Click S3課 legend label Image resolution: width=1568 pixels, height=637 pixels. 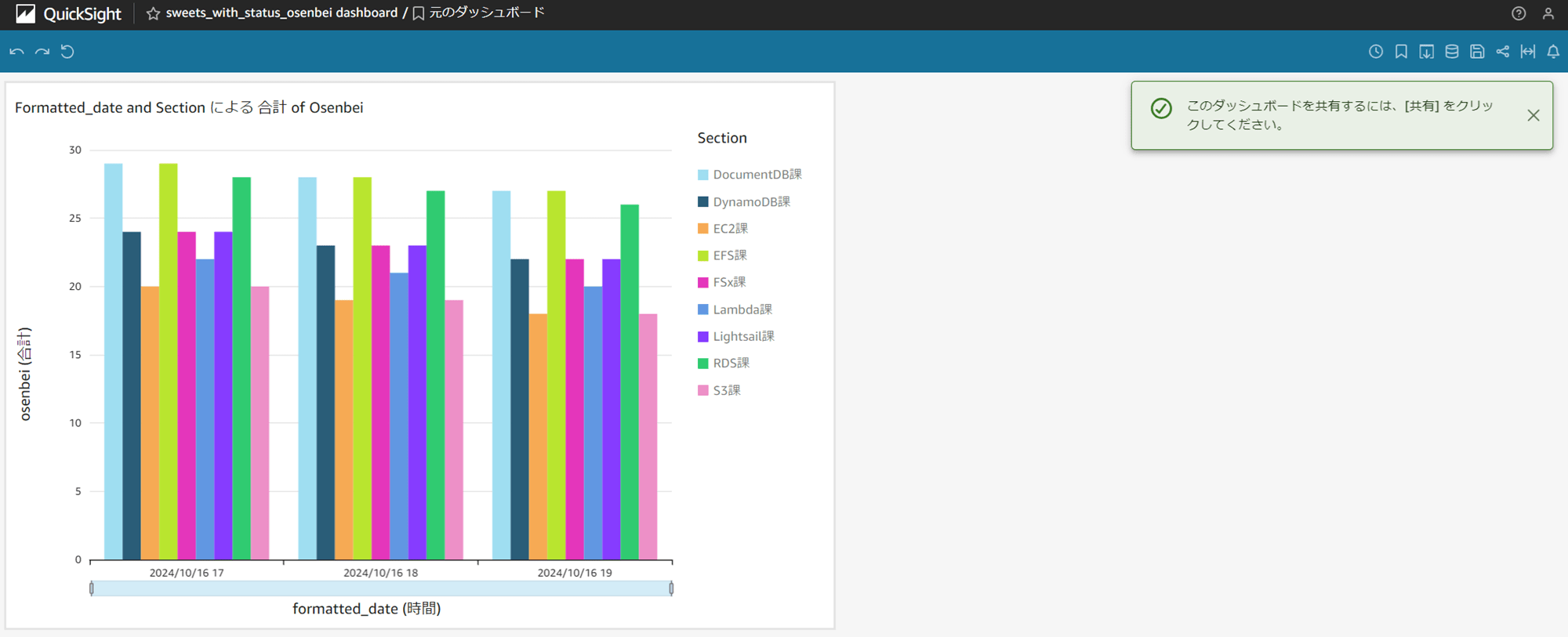(727, 390)
